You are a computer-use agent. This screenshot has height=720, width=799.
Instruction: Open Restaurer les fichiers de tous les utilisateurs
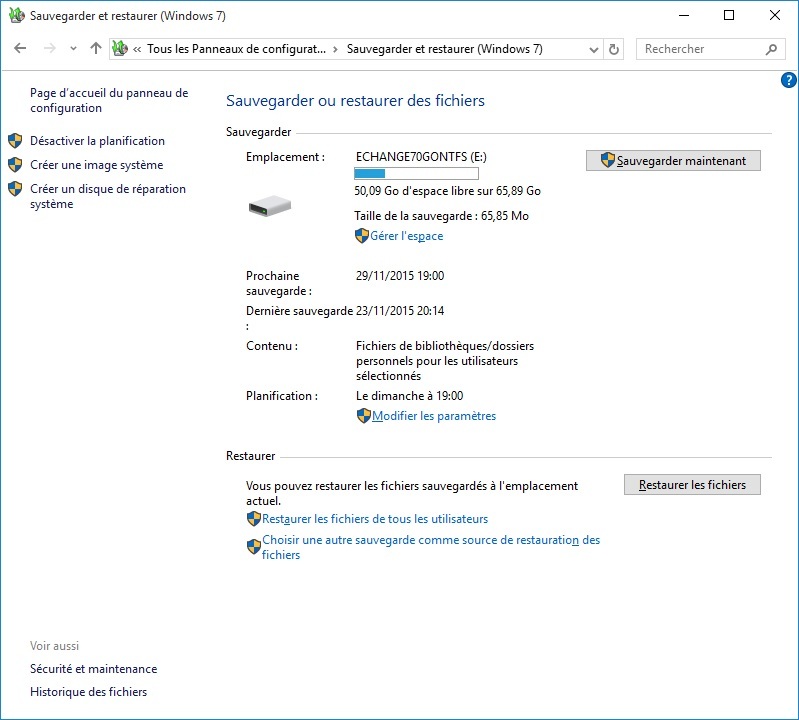375,519
